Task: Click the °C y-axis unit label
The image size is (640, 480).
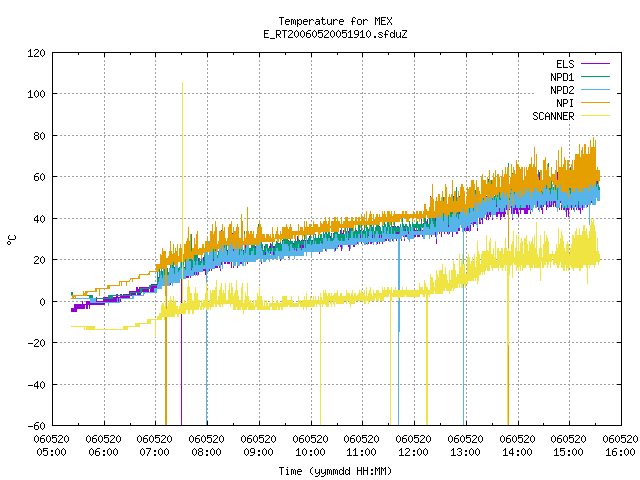Action: pyautogui.click(x=11, y=240)
